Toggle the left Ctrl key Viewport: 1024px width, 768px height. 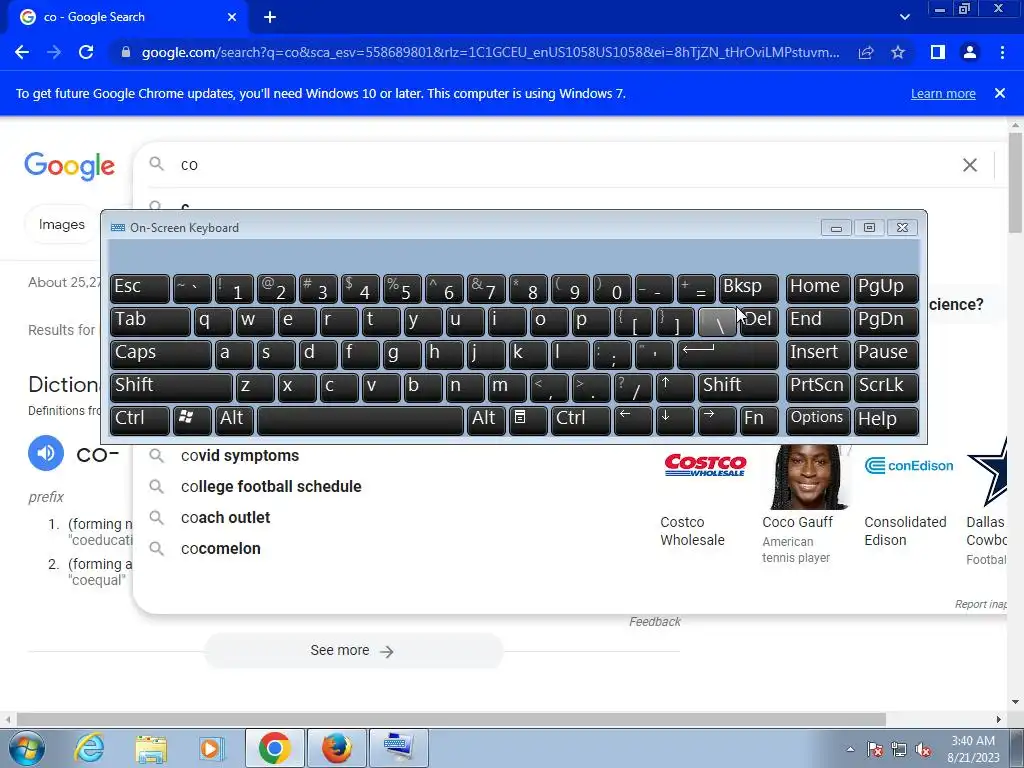[140, 420]
